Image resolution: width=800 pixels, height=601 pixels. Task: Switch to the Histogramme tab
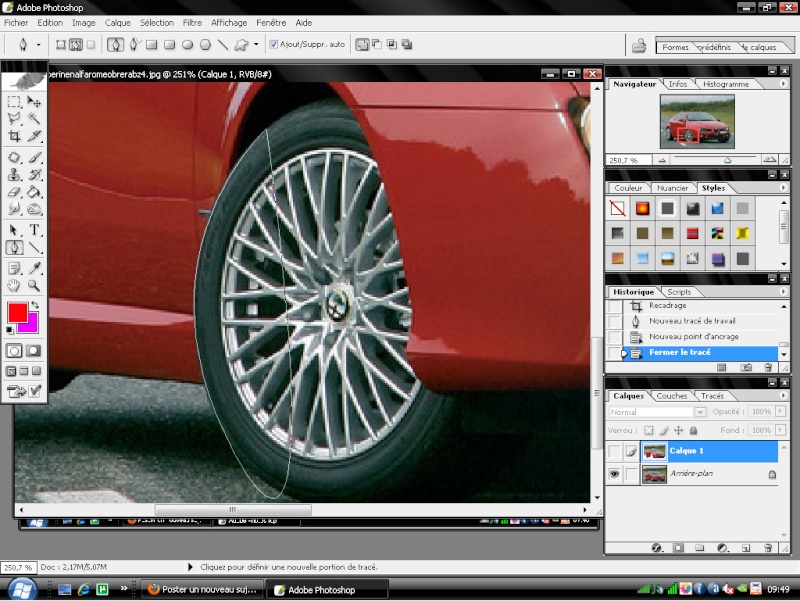[726, 84]
